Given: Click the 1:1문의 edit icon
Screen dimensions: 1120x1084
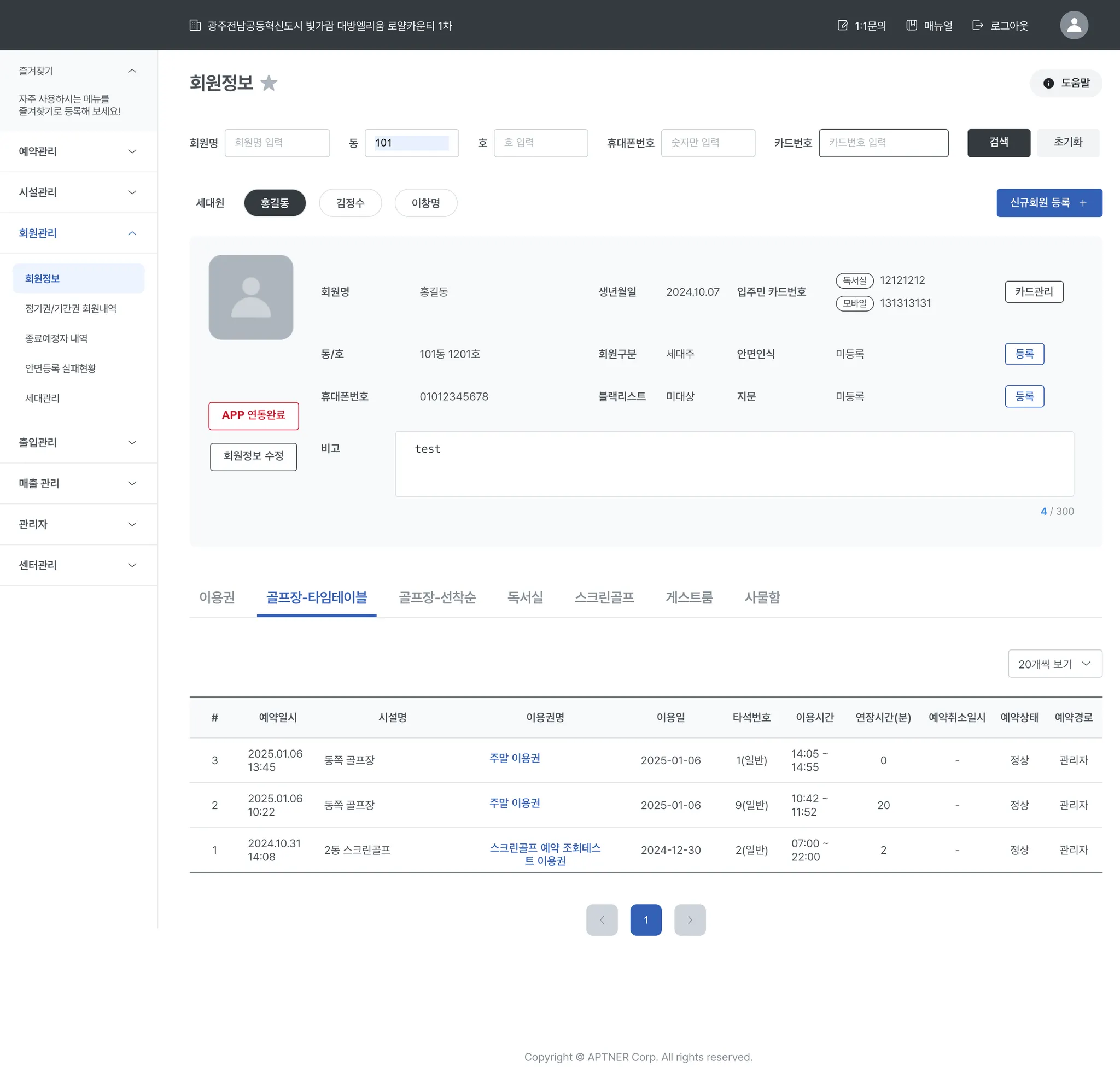Looking at the screenshot, I should point(842,25).
